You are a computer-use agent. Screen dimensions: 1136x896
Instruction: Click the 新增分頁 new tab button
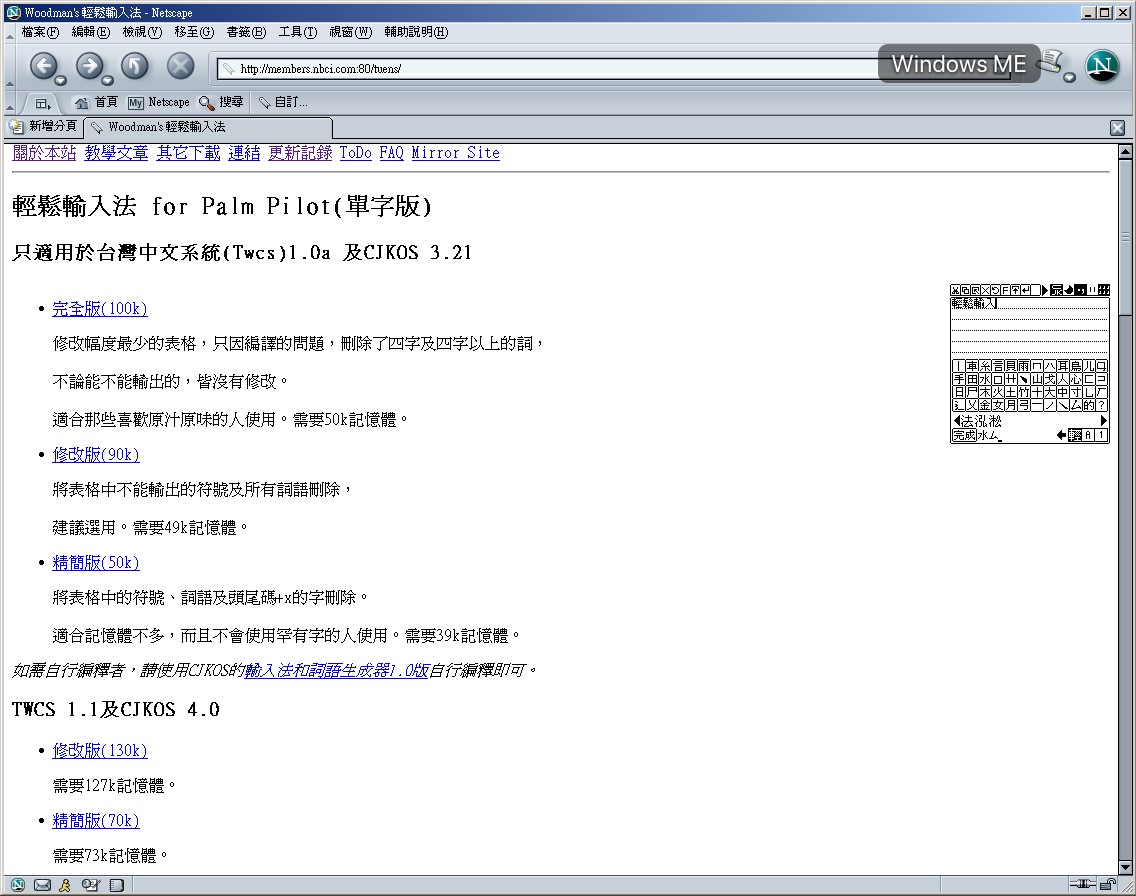coord(43,127)
